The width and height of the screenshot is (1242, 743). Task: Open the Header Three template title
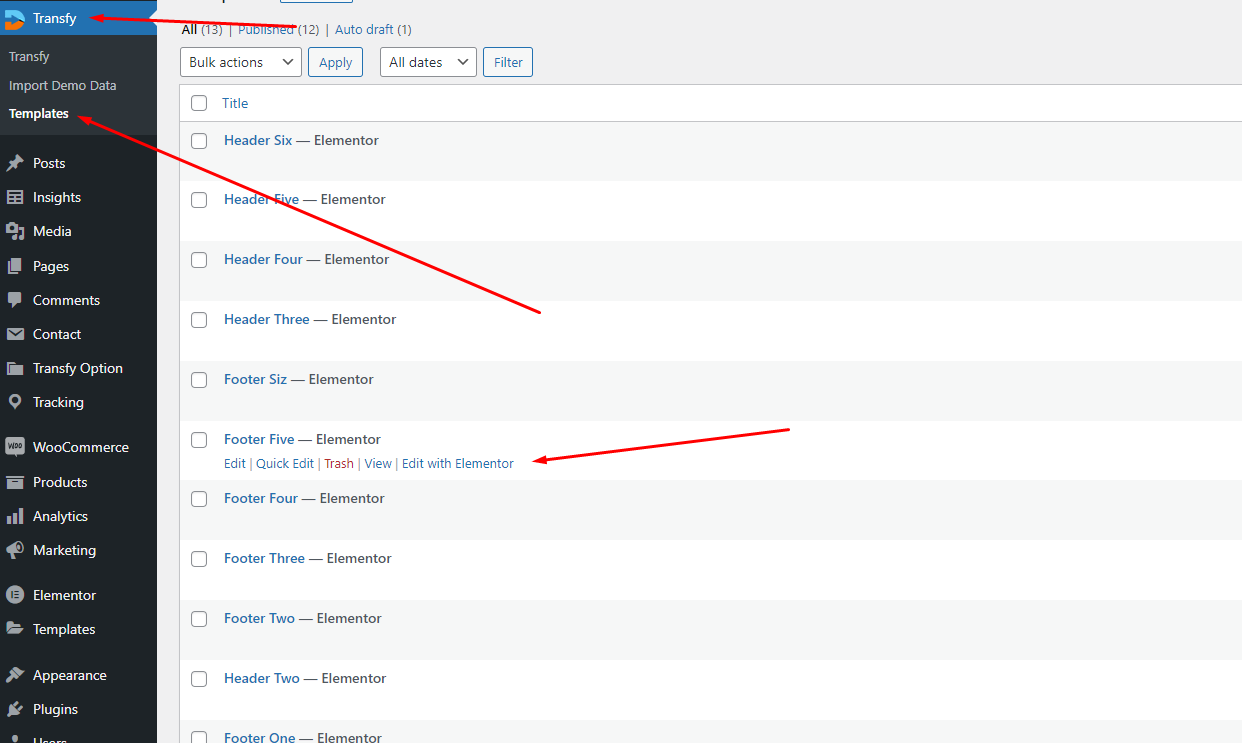coord(267,320)
